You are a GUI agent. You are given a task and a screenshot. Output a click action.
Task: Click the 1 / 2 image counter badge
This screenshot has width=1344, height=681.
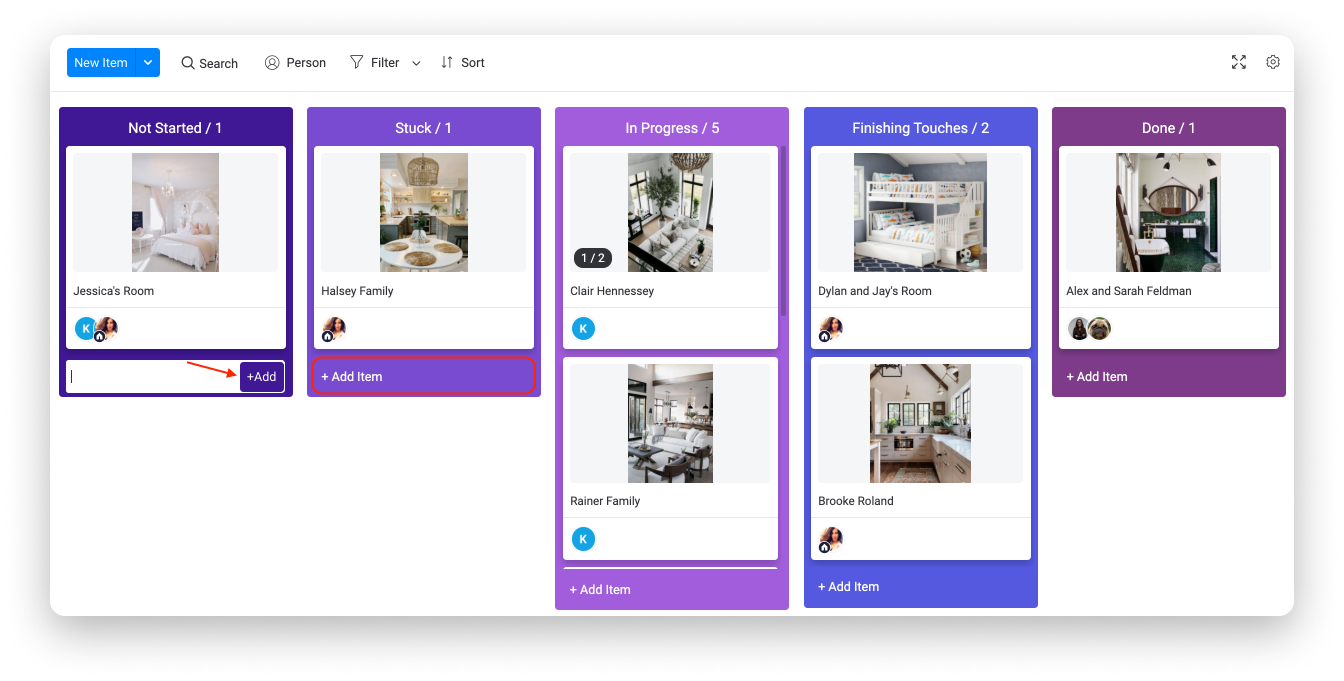pyautogui.click(x=592, y=258)
